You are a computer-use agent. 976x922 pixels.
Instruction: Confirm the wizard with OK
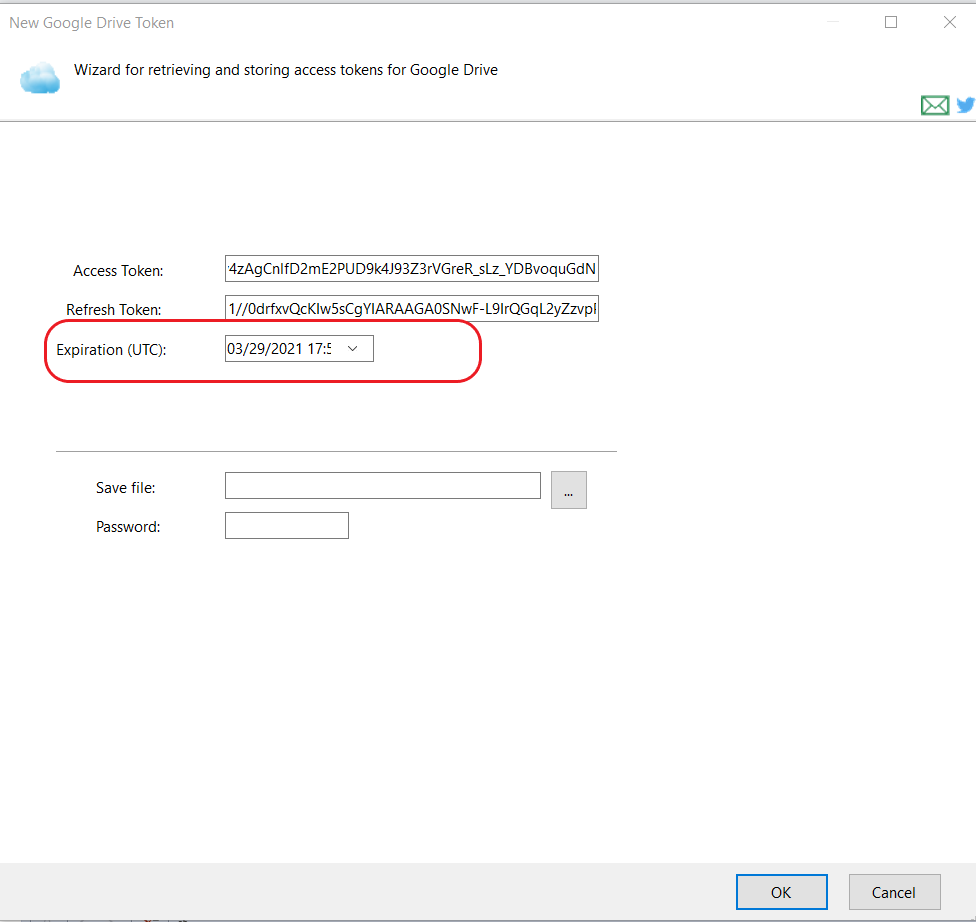(782, 892)
